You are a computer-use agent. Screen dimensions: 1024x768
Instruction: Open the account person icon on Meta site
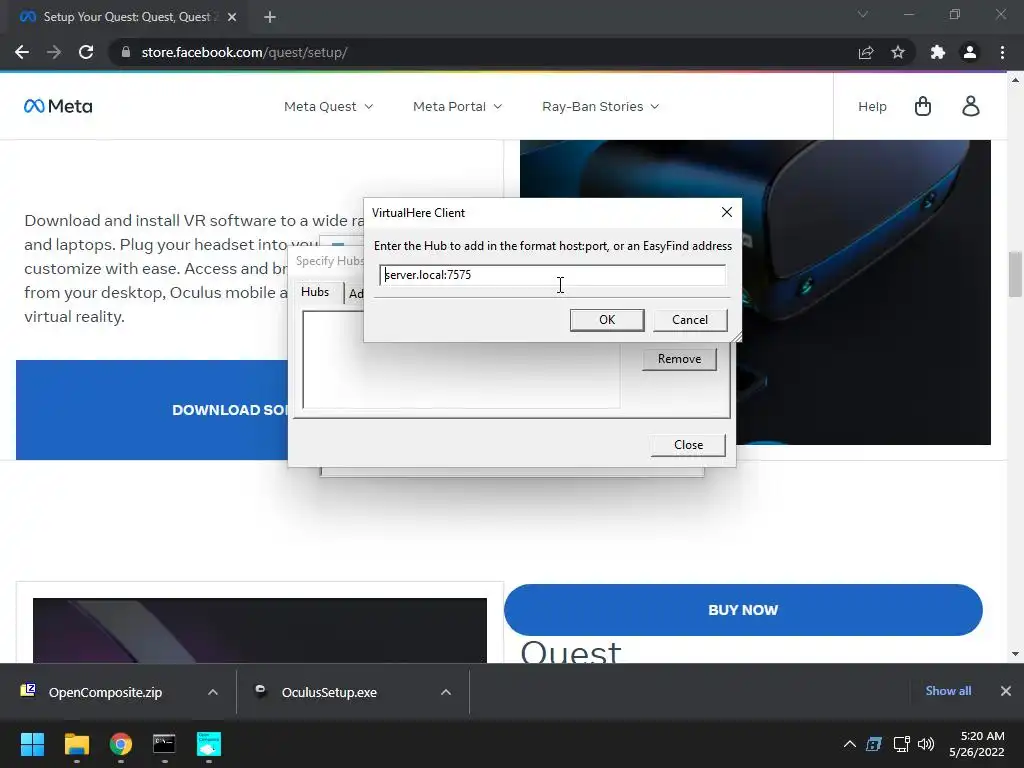tap(971, 106)
